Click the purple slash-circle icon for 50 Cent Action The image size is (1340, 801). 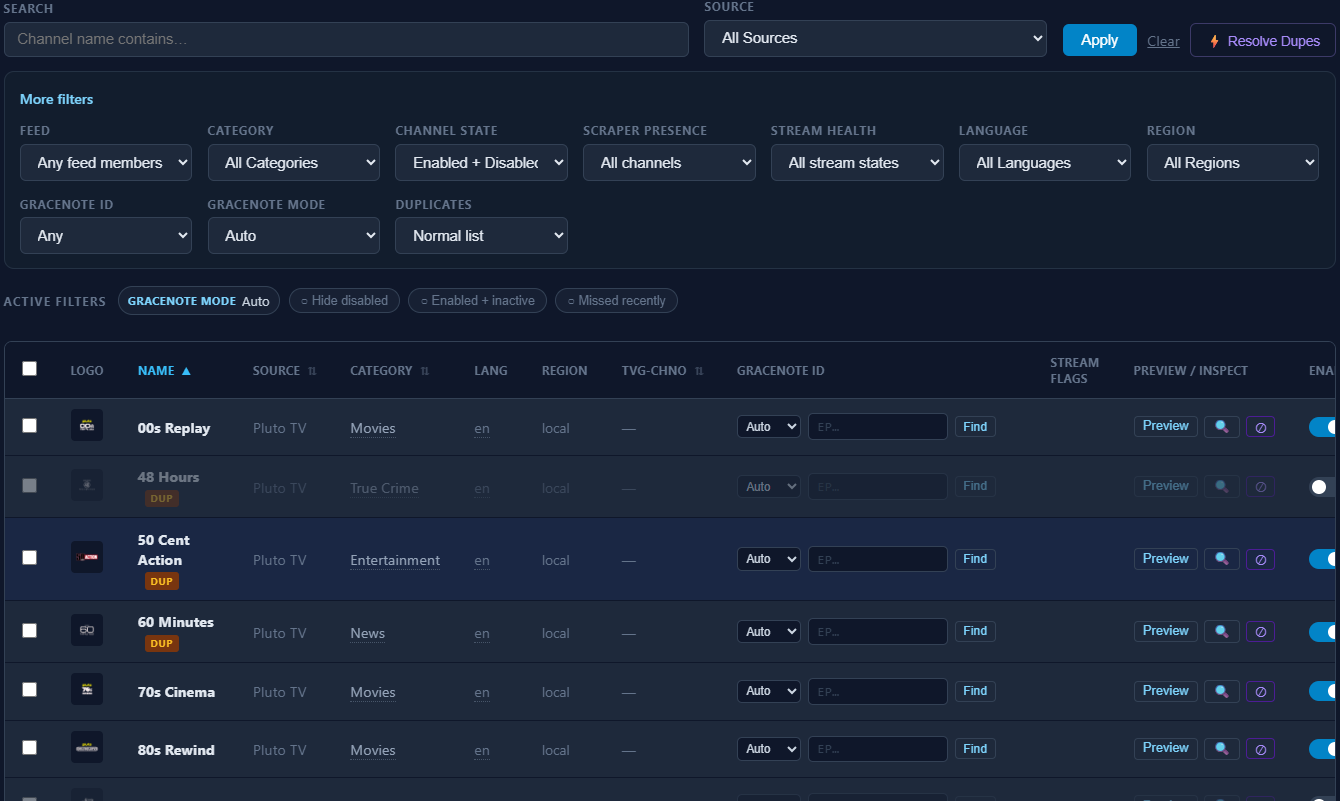(x=1260, y=560)
